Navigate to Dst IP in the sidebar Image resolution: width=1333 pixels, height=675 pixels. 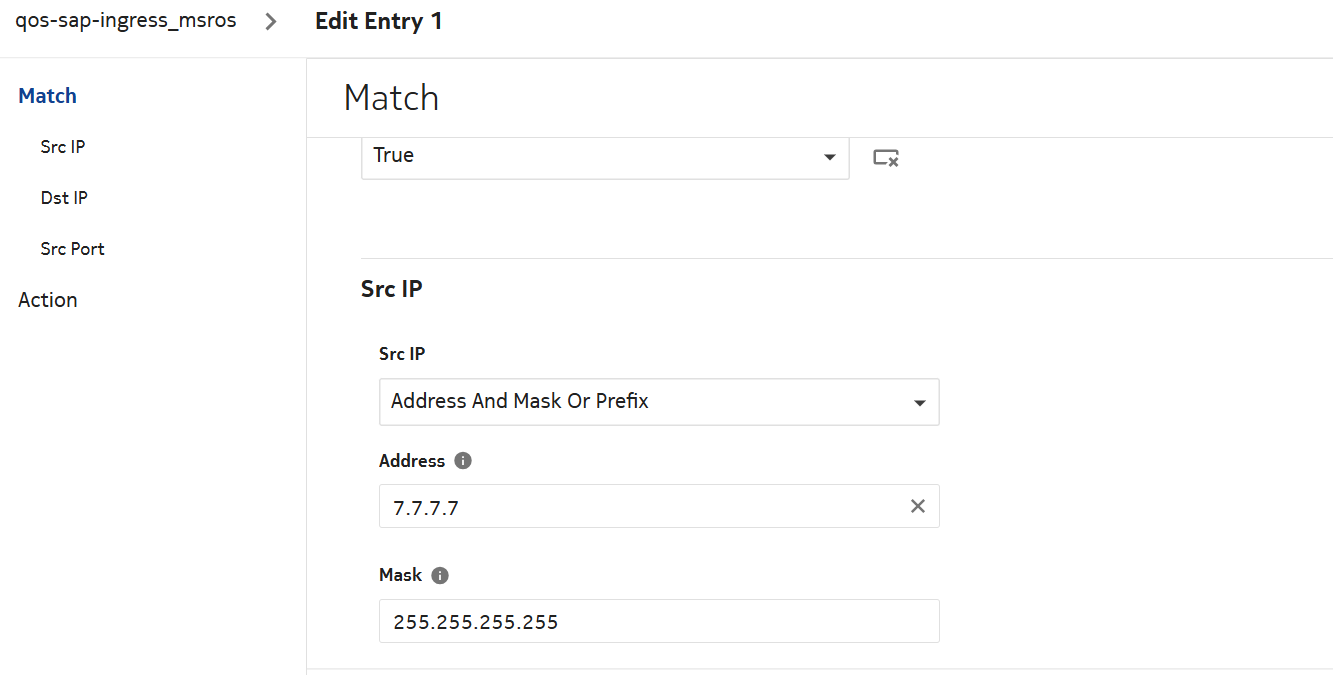coord(64,198)
